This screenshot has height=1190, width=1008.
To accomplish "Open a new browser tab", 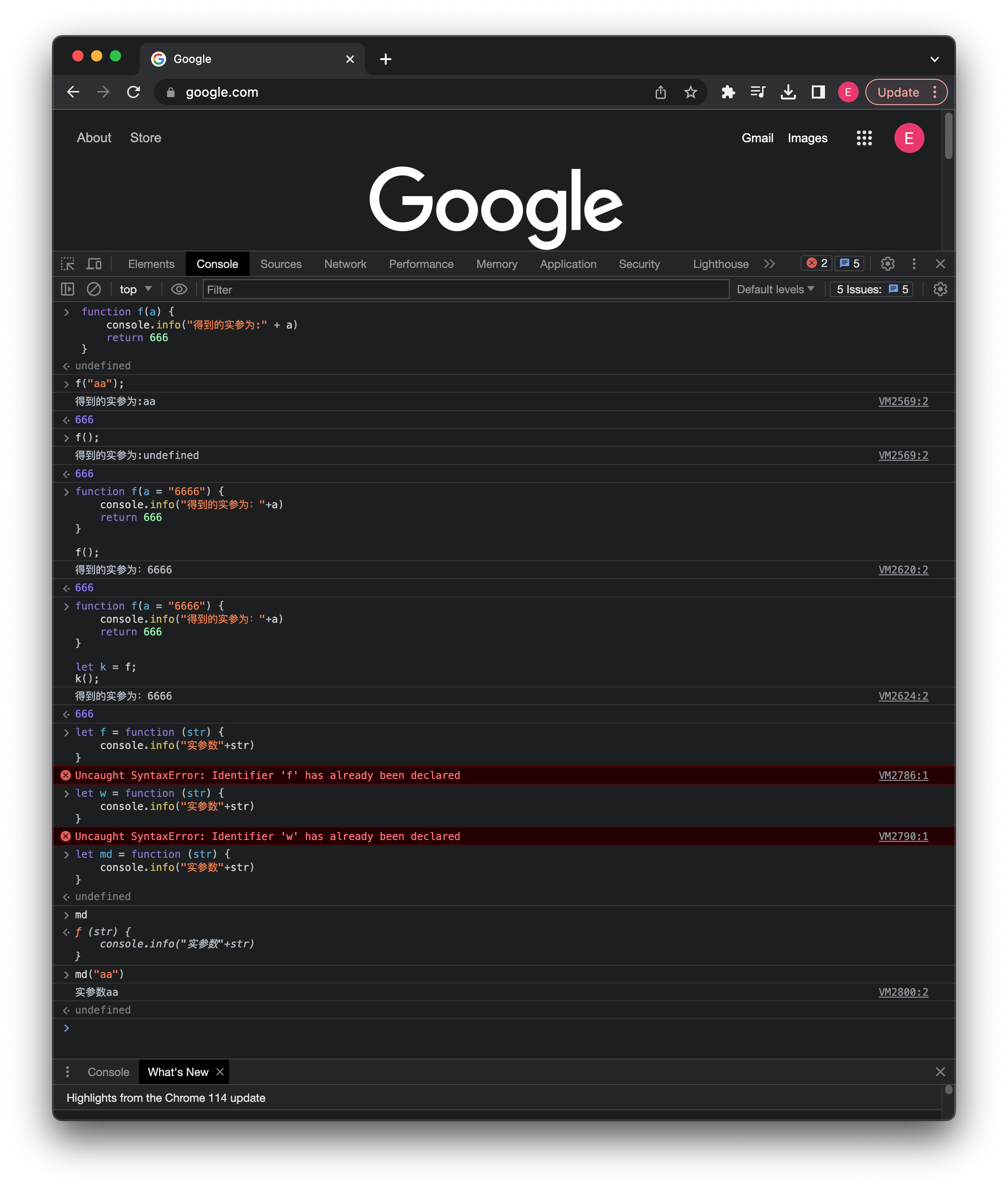I will click(x=386, y=59).
